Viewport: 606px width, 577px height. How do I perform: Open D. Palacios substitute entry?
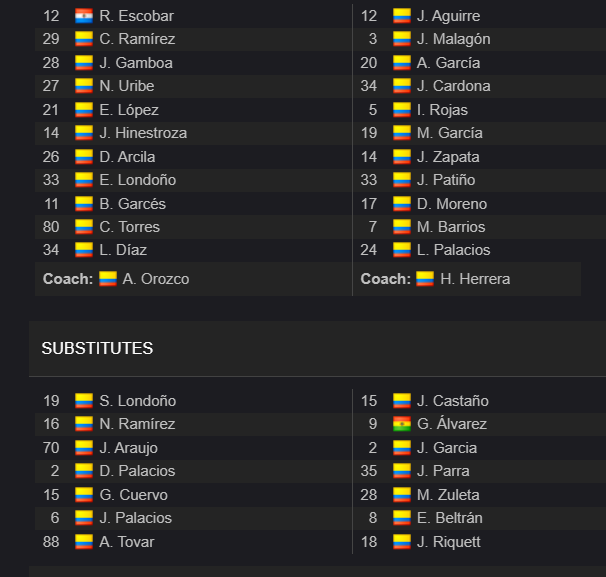click(x=137, y=471)
